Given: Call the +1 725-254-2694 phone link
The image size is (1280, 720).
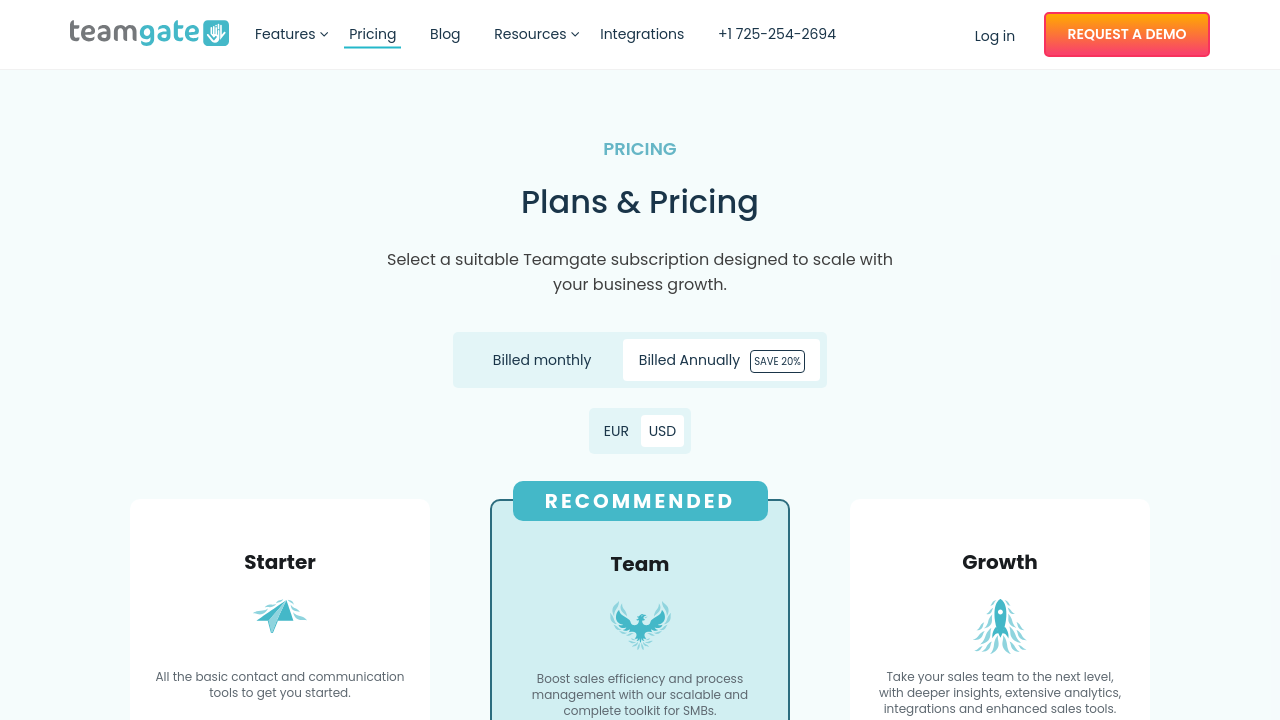Looking at the screenshot, I should tap(777, 34).
